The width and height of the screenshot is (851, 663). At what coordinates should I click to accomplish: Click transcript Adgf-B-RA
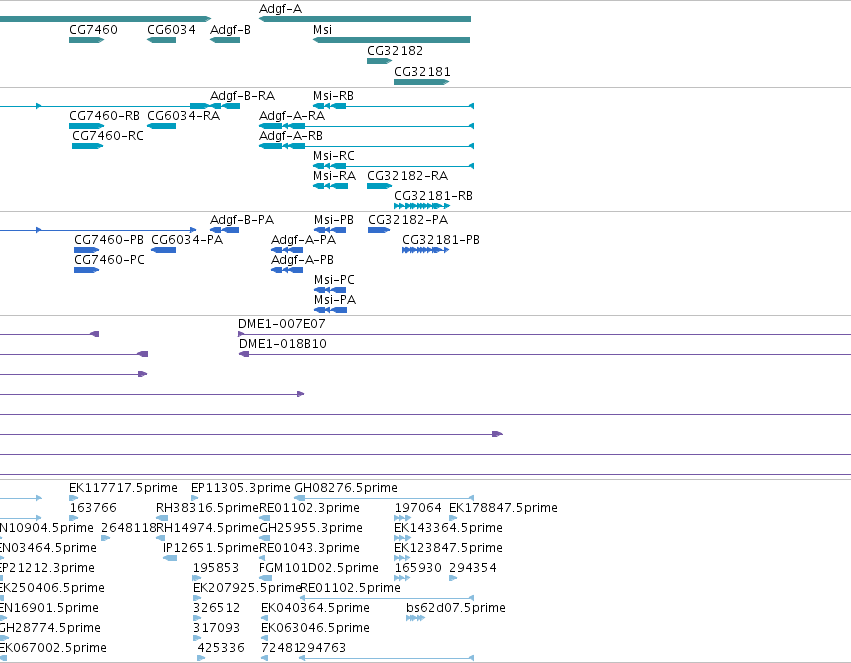coord(225,106)
